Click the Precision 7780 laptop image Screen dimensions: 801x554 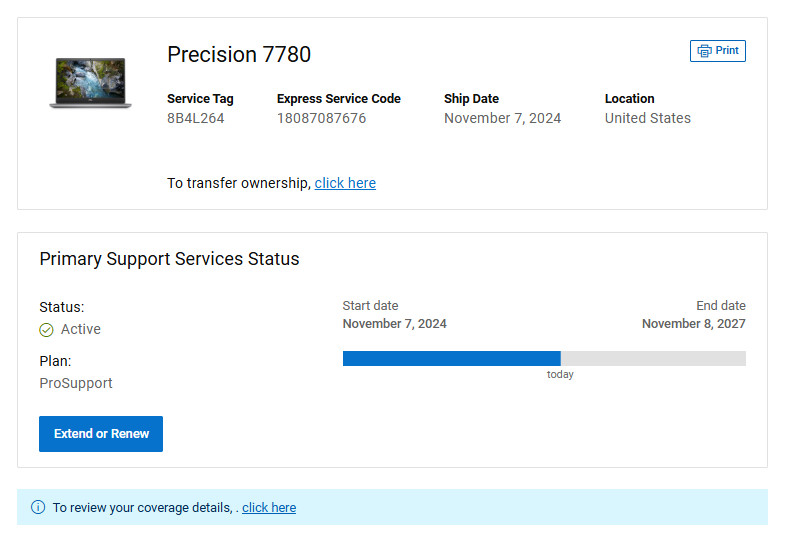[x=90, y=82]
